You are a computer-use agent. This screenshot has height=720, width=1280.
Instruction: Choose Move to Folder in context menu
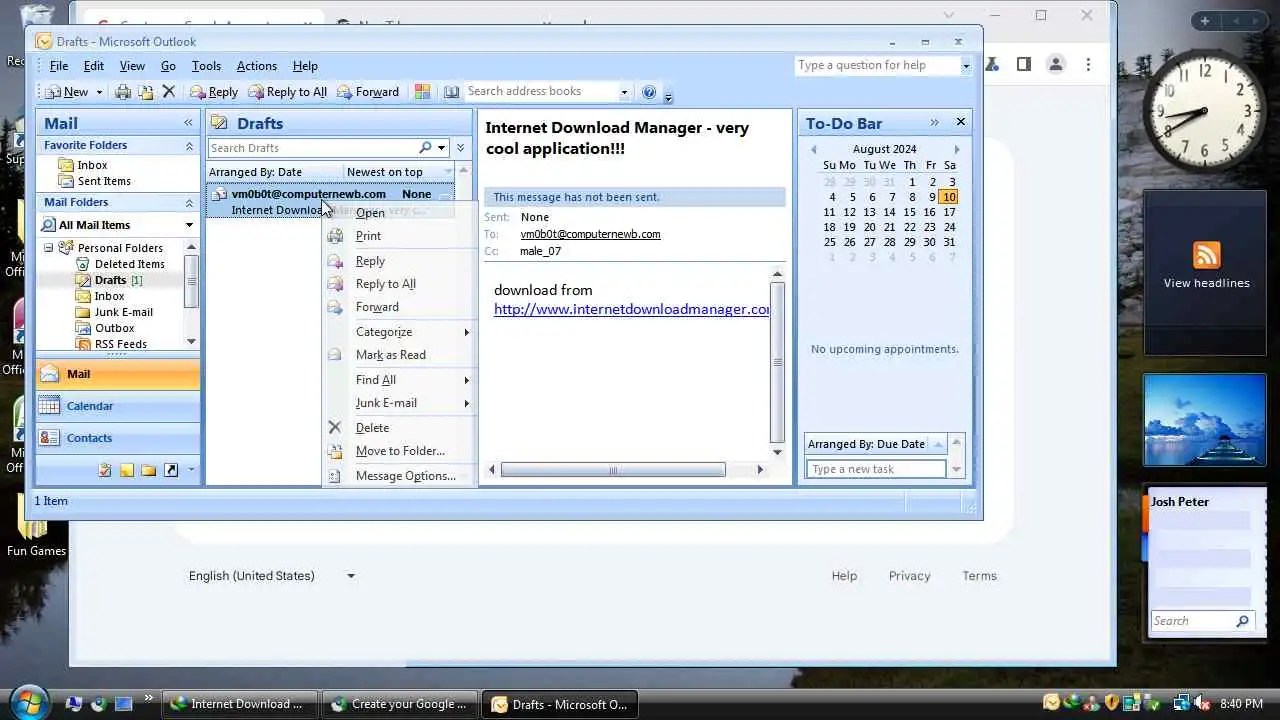[400, 451]
